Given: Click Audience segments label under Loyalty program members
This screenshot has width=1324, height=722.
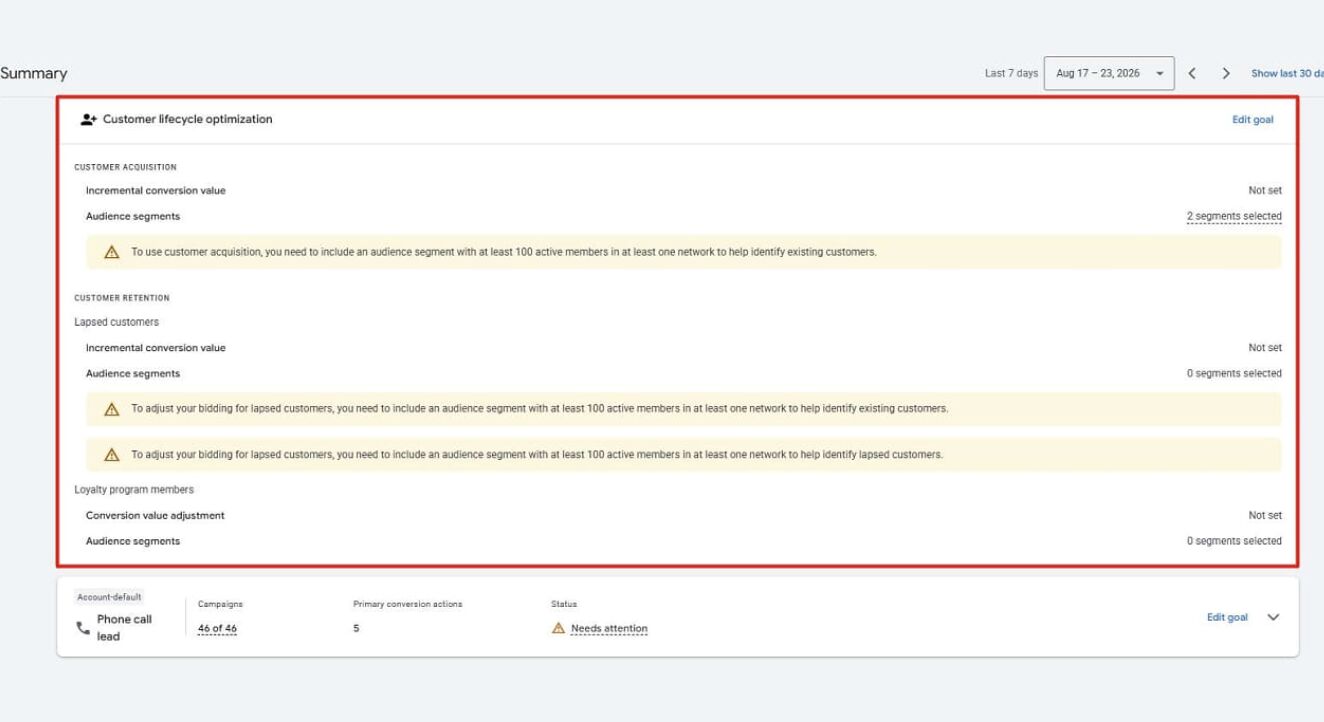Looking at the screenshot, I should (133, 541).
